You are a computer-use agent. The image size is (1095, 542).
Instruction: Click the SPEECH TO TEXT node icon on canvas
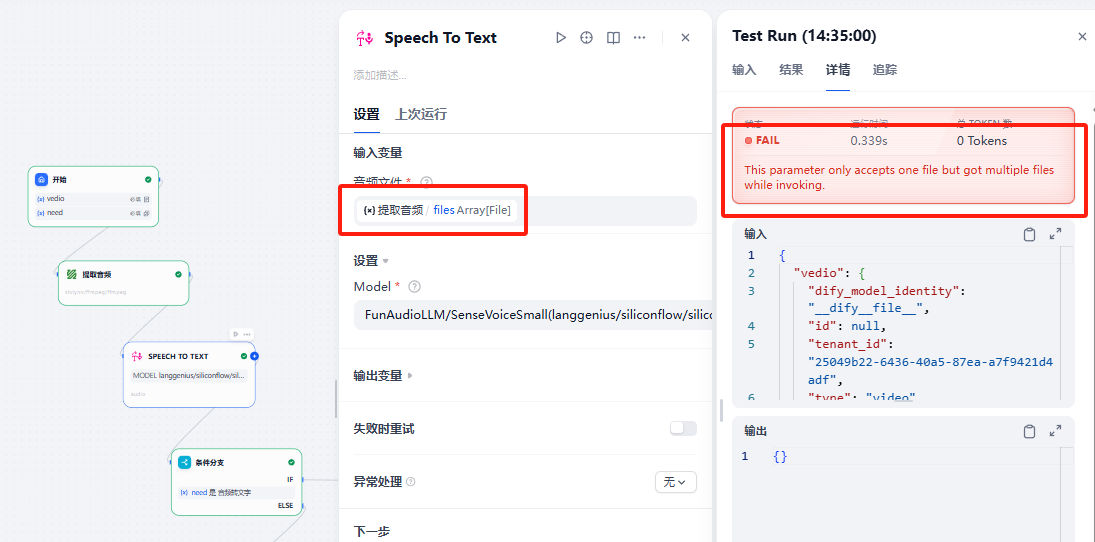137,356
